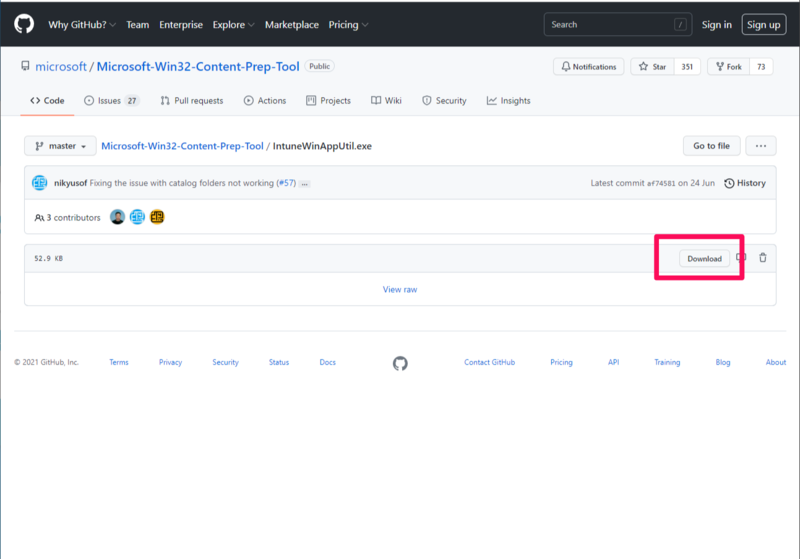Open the Why GitHub? dropdown menu
Viewport: 800px width, 559px height.
point(82,24)
